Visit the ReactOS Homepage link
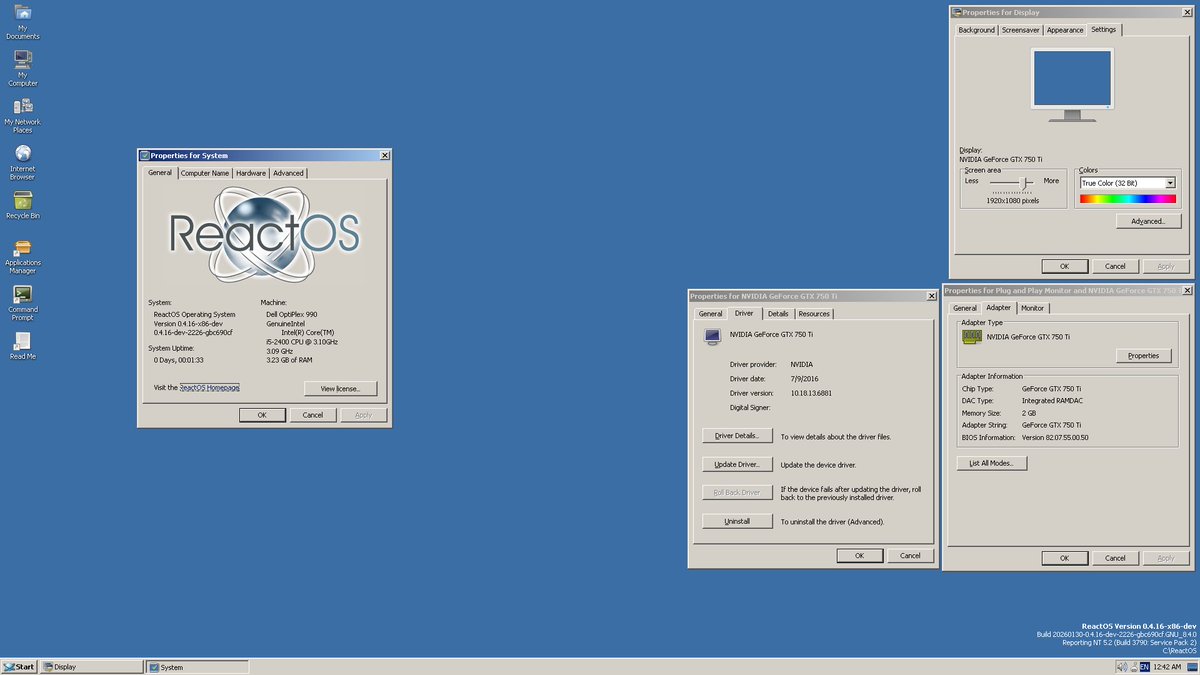Viewport: 1200px width, 675px height. click(x=210, y=387)
